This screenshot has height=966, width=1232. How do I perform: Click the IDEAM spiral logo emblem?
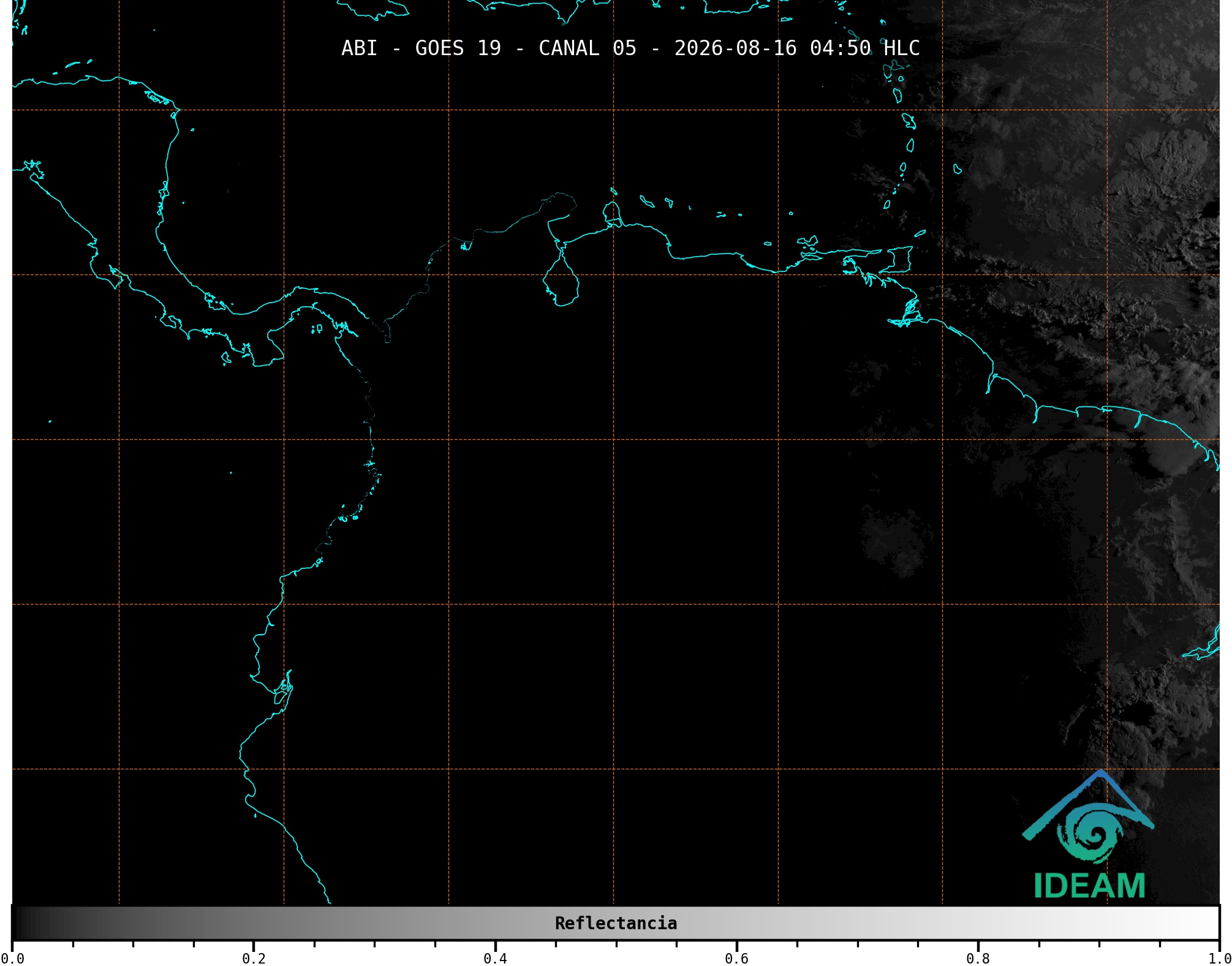click(1089, 817)
